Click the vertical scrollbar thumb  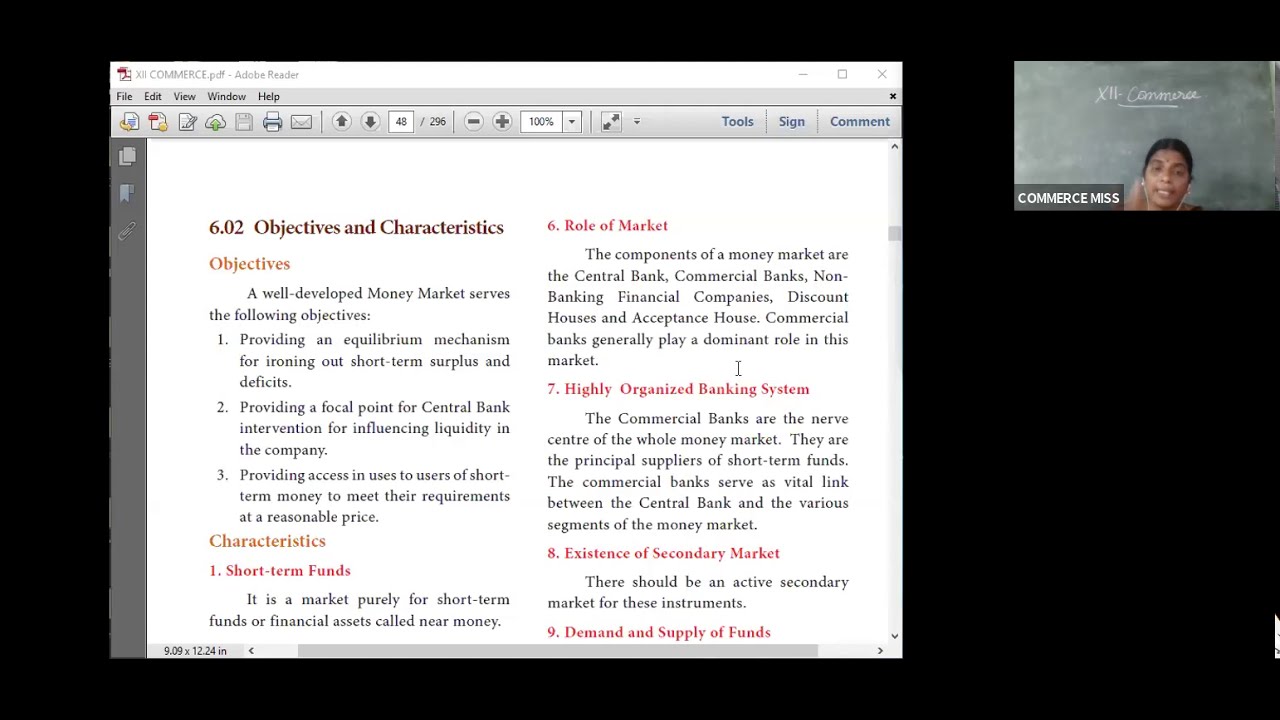tap(894, 233)
